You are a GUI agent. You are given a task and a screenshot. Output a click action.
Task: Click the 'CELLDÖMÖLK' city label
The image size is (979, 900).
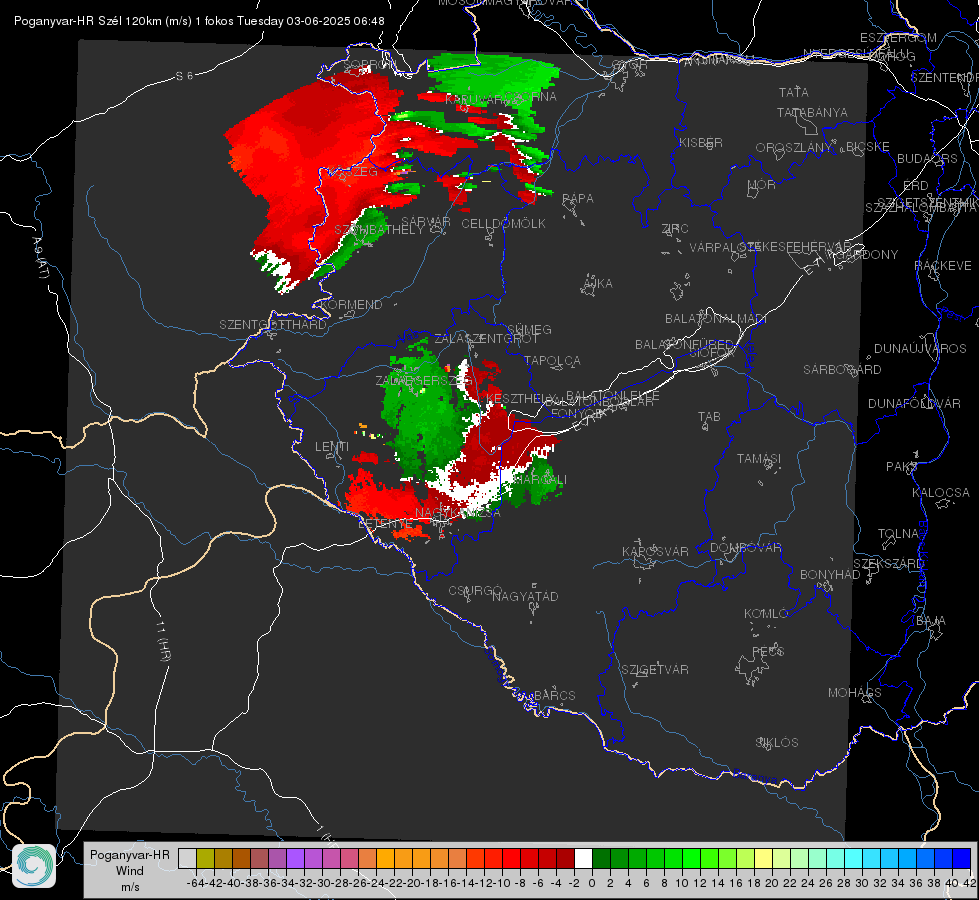pos(503,223)
